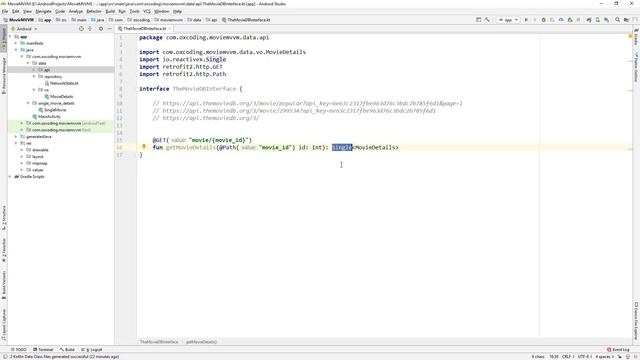Open the TODO tool window
The image size is (640, 360).
19,350
